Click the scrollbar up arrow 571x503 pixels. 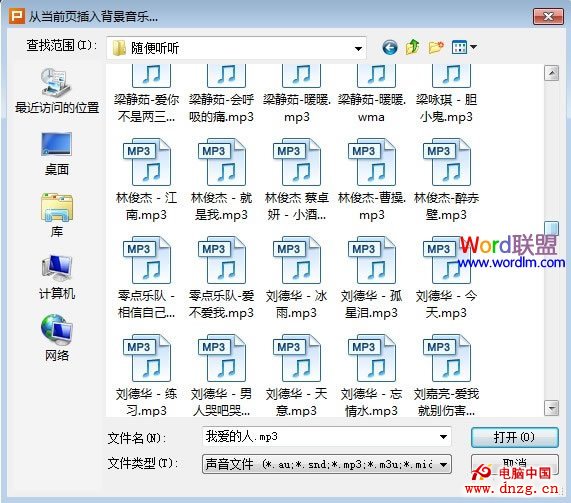pyautogui.click(x=552, y=73)
